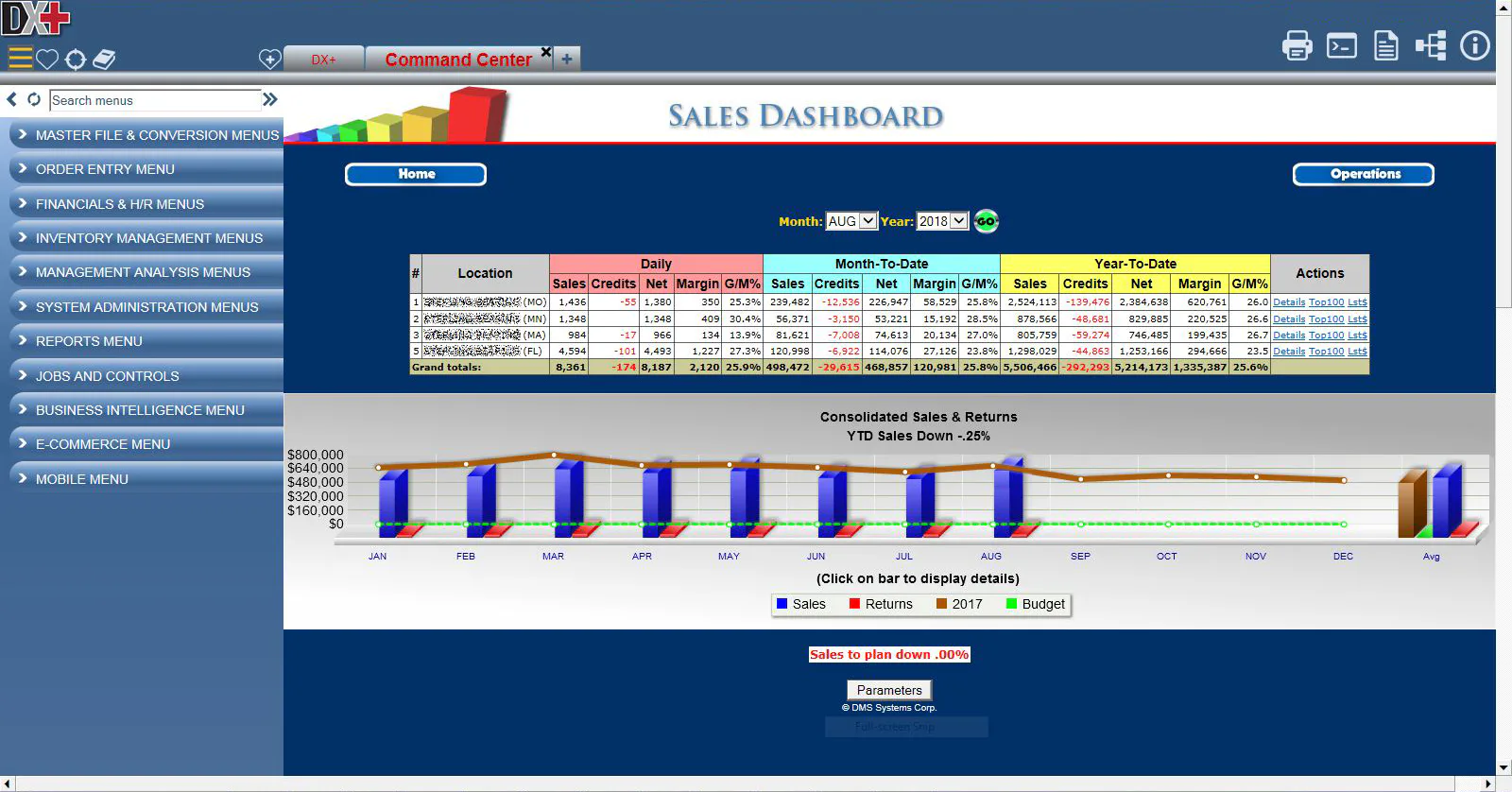This screenshot has width=1512, height=792.
Task: Click green Budget legend swatch
Action: pos(1011,604)
